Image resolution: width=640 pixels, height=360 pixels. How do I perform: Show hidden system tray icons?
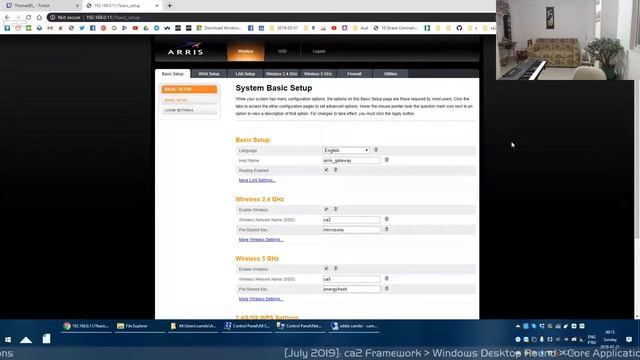click(x=518, y=326)
